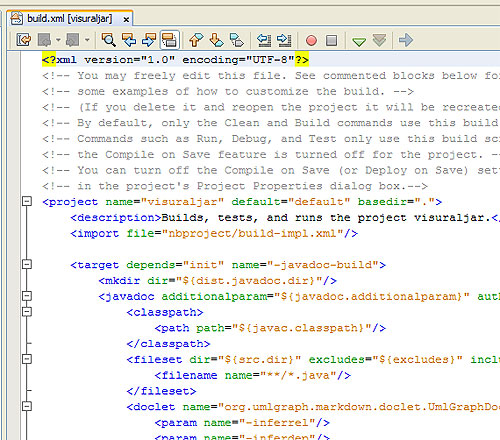
Task: Jump to Last Edit location icon
Action: point(24,40)
